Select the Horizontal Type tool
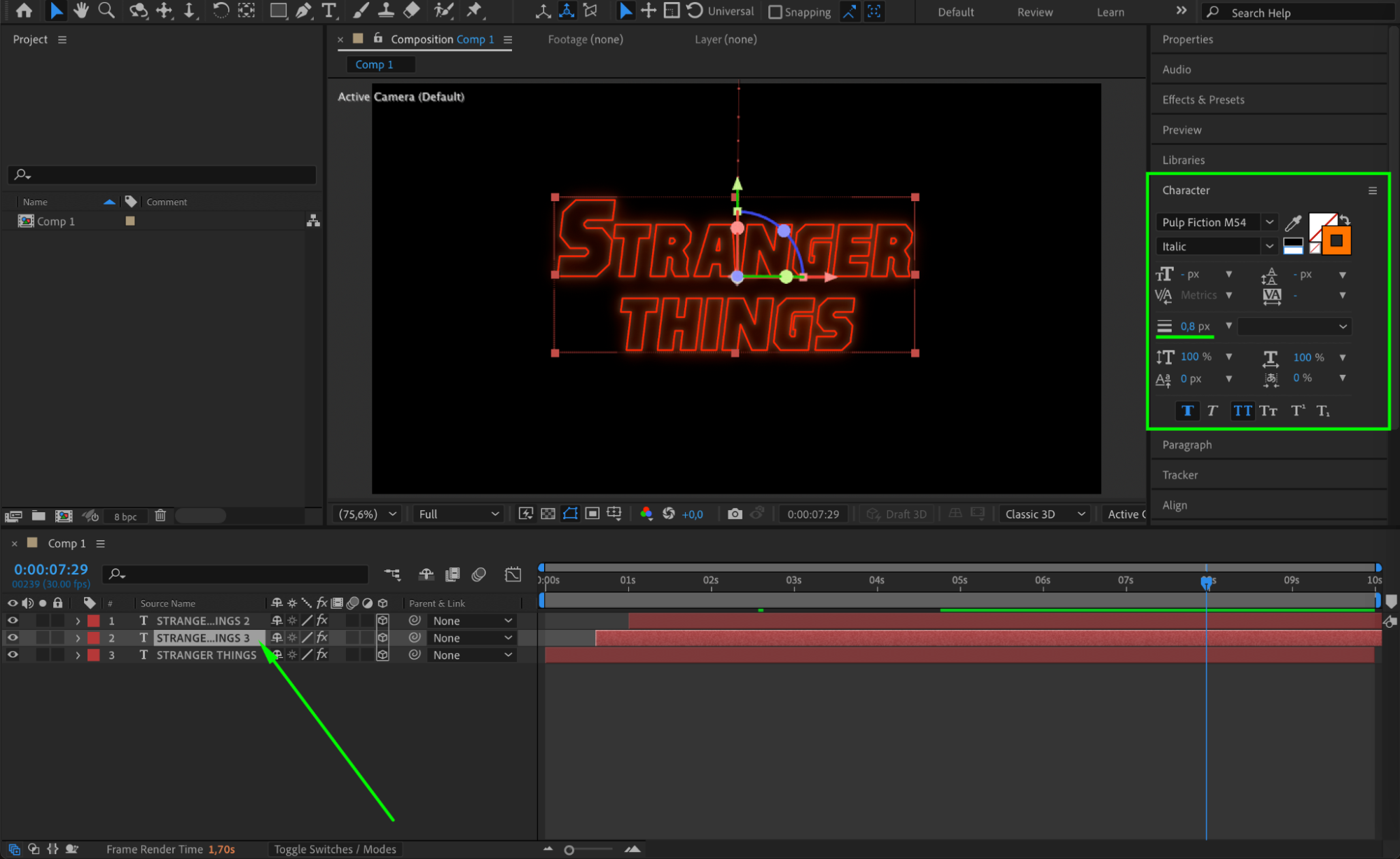This screenshot has width=1400, height=859. (328, 11)
